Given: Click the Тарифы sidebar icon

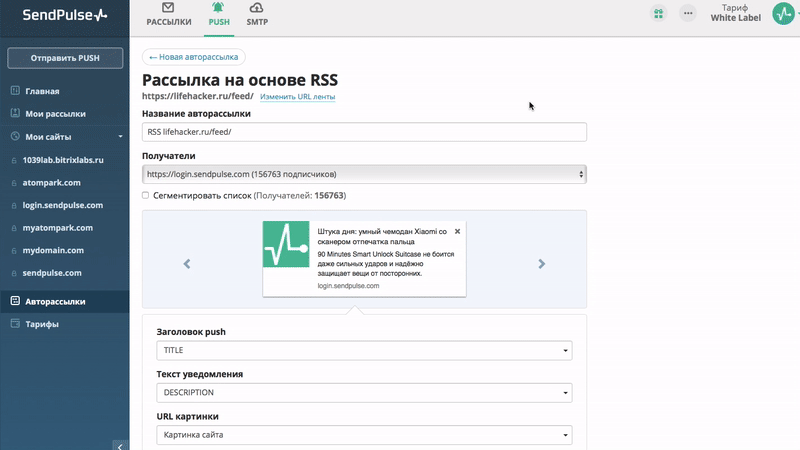Looking at the screenshot, I should [15, 323].
